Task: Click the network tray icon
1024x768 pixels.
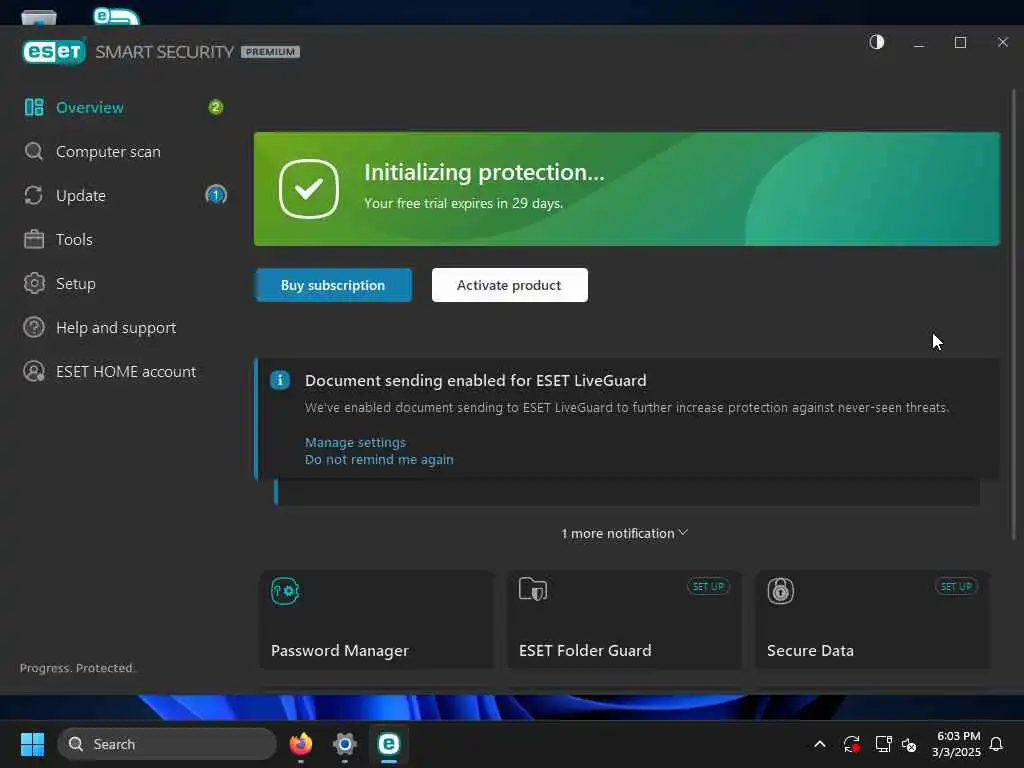Action: (x=883, y=744)
